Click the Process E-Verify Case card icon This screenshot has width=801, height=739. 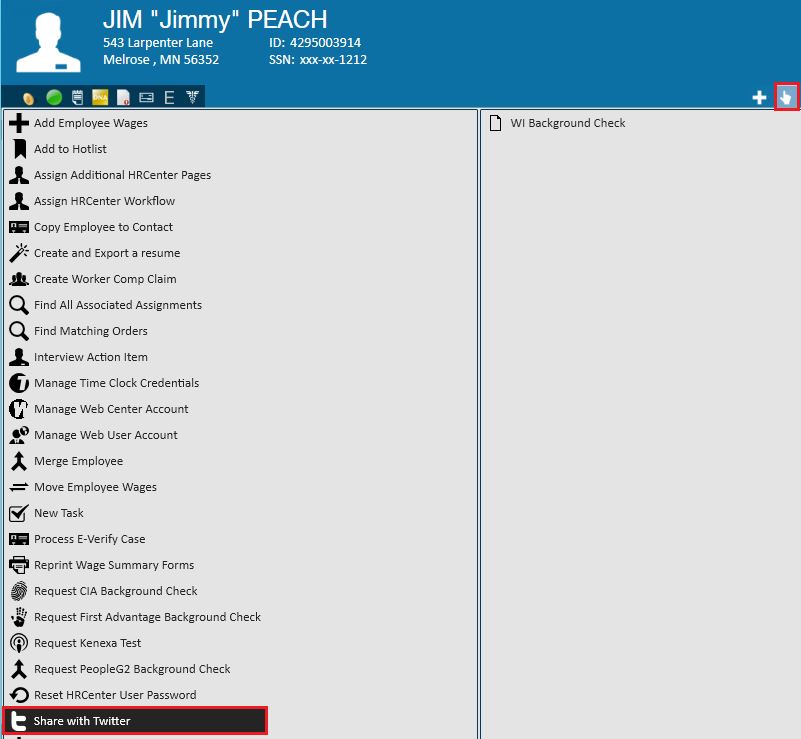pyautogui.click(x=19, y=539)
